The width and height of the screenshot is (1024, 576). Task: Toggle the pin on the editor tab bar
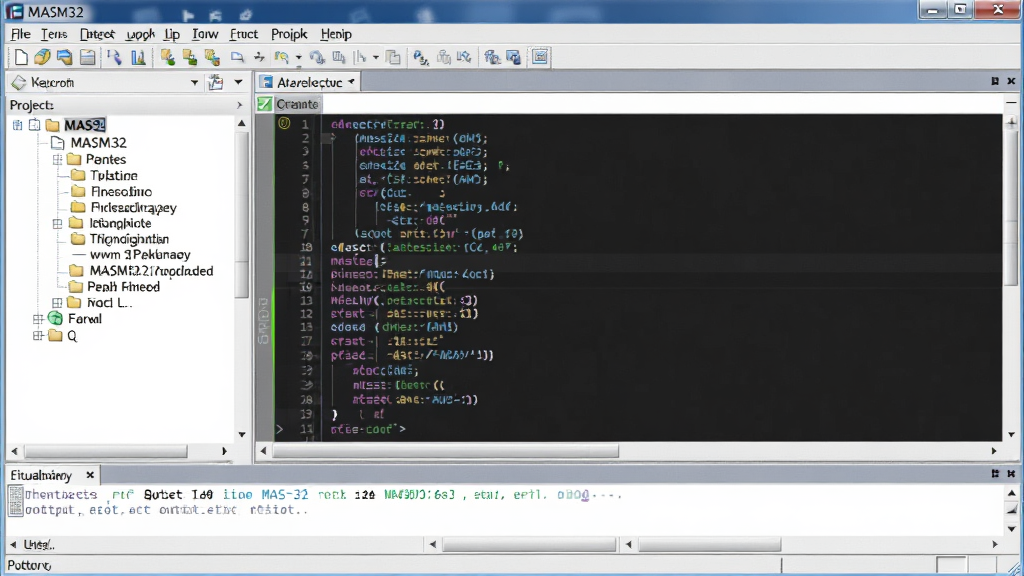(995, 81)
